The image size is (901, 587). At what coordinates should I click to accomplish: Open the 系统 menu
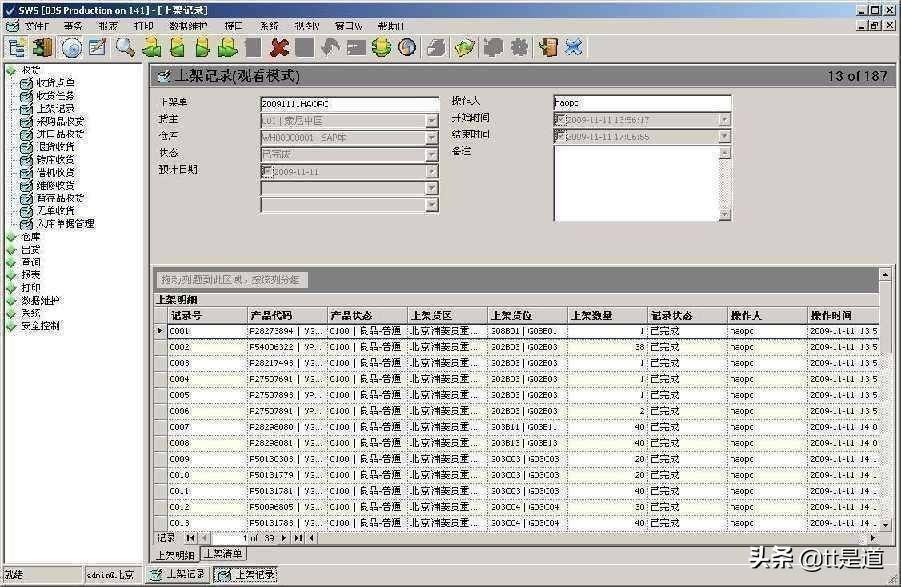tap(269, 26)
